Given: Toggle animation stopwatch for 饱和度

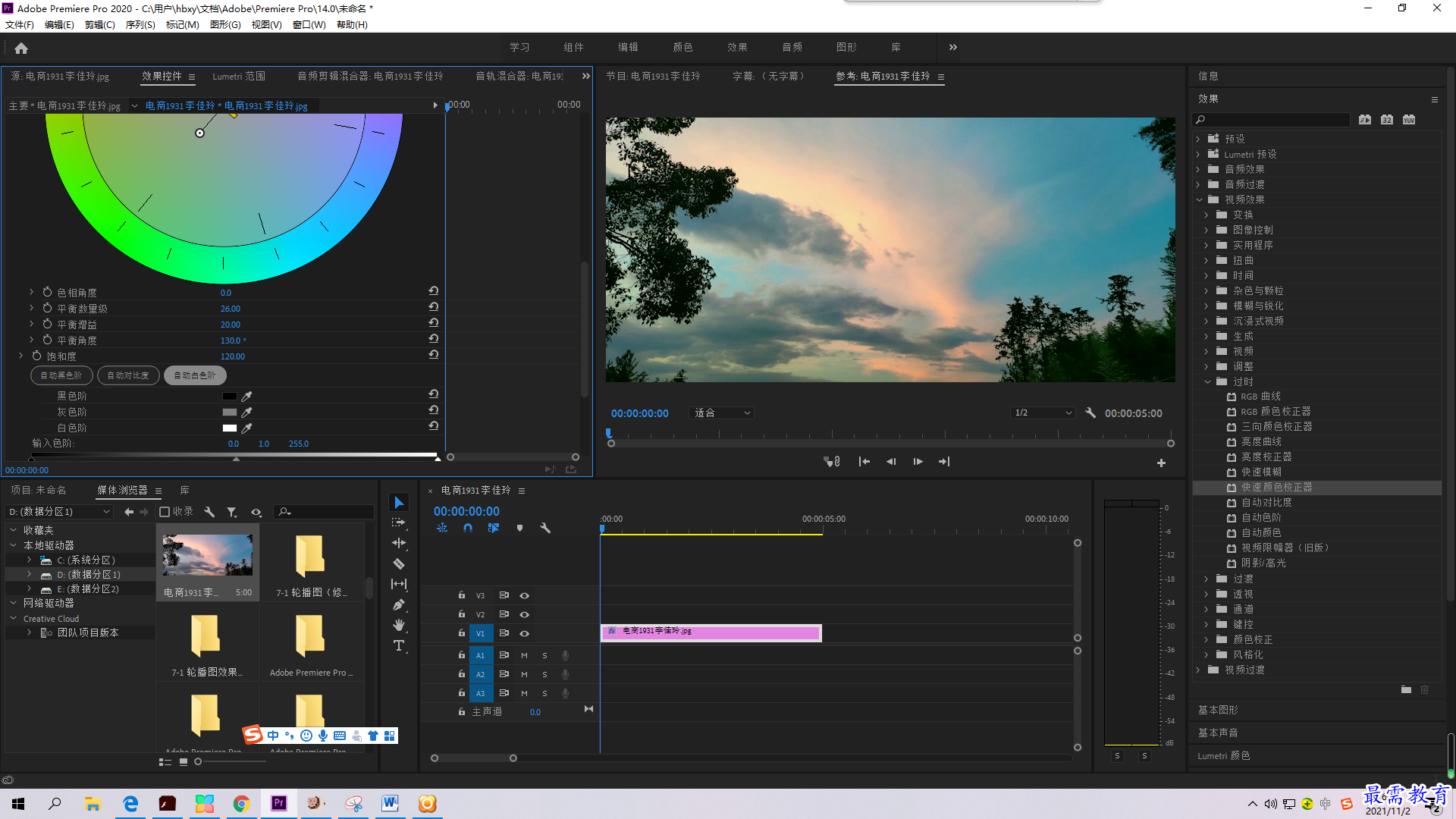Looking at the screenshot, I should pos(36,356).
